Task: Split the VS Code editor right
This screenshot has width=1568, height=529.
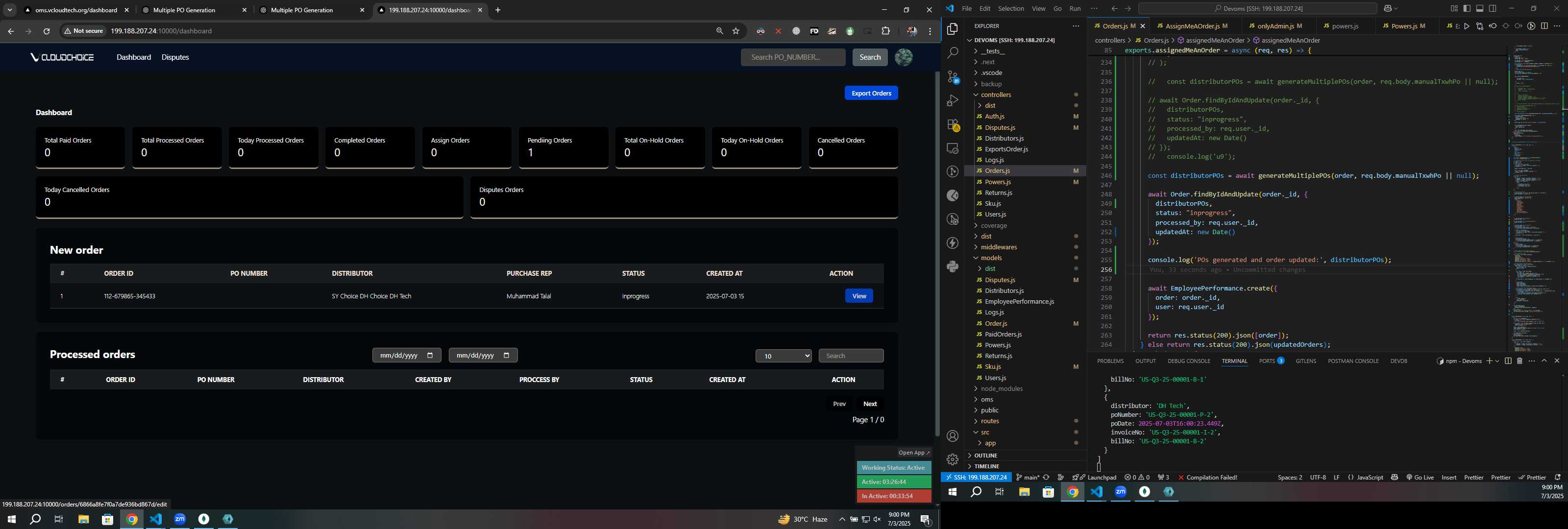Action: 1544,26
